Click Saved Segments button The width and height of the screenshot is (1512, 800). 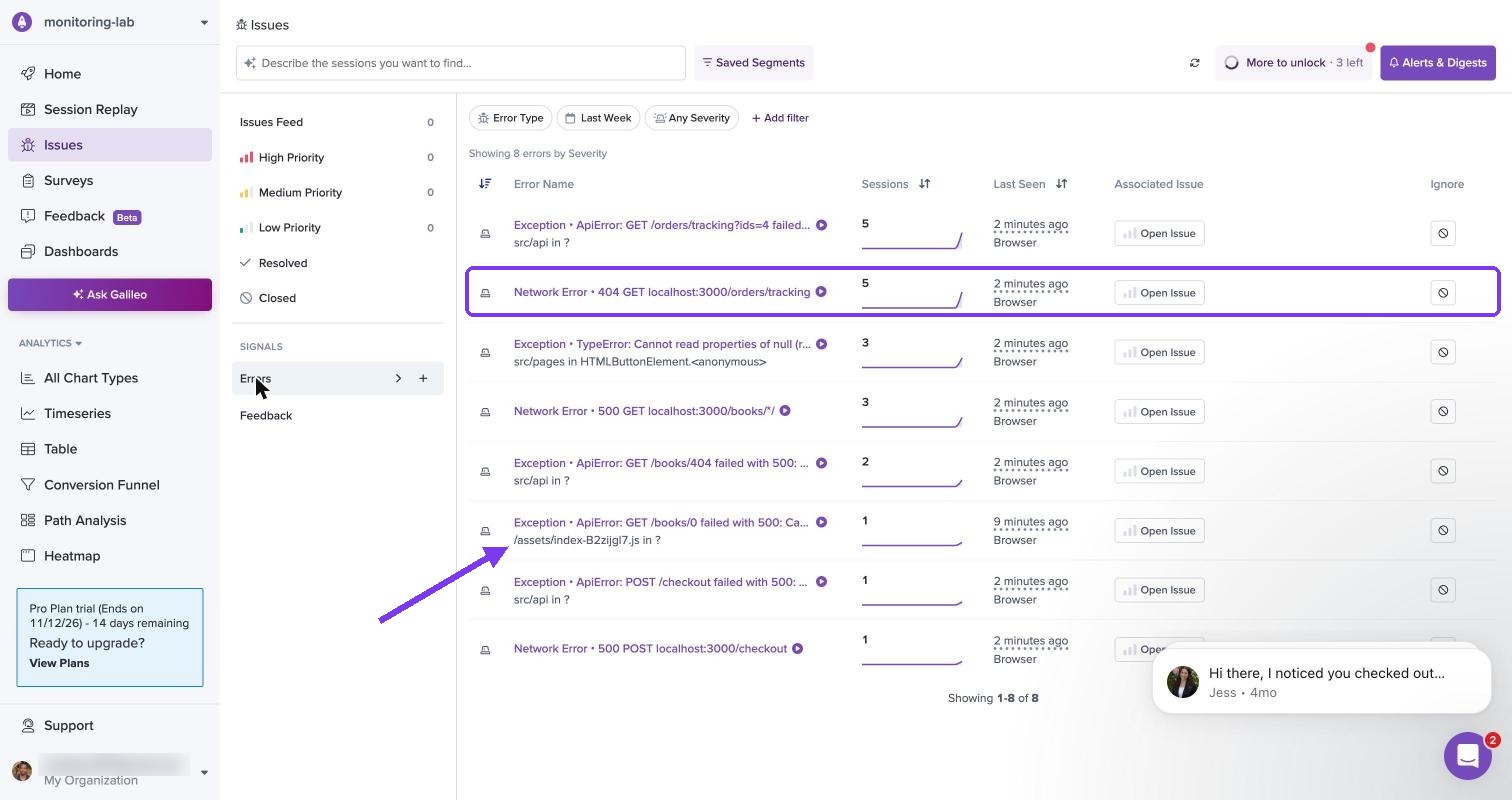tap(753, 63)
